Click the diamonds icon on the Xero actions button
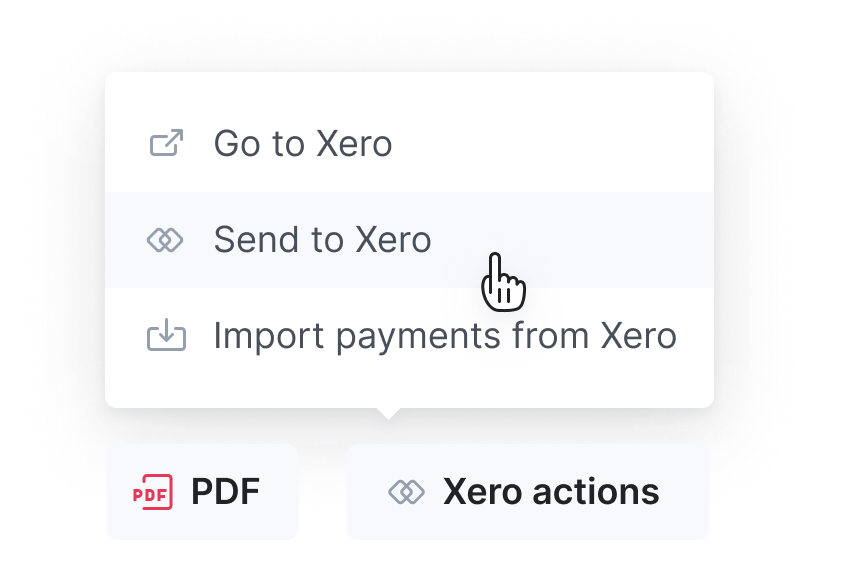 coord(407,492)
